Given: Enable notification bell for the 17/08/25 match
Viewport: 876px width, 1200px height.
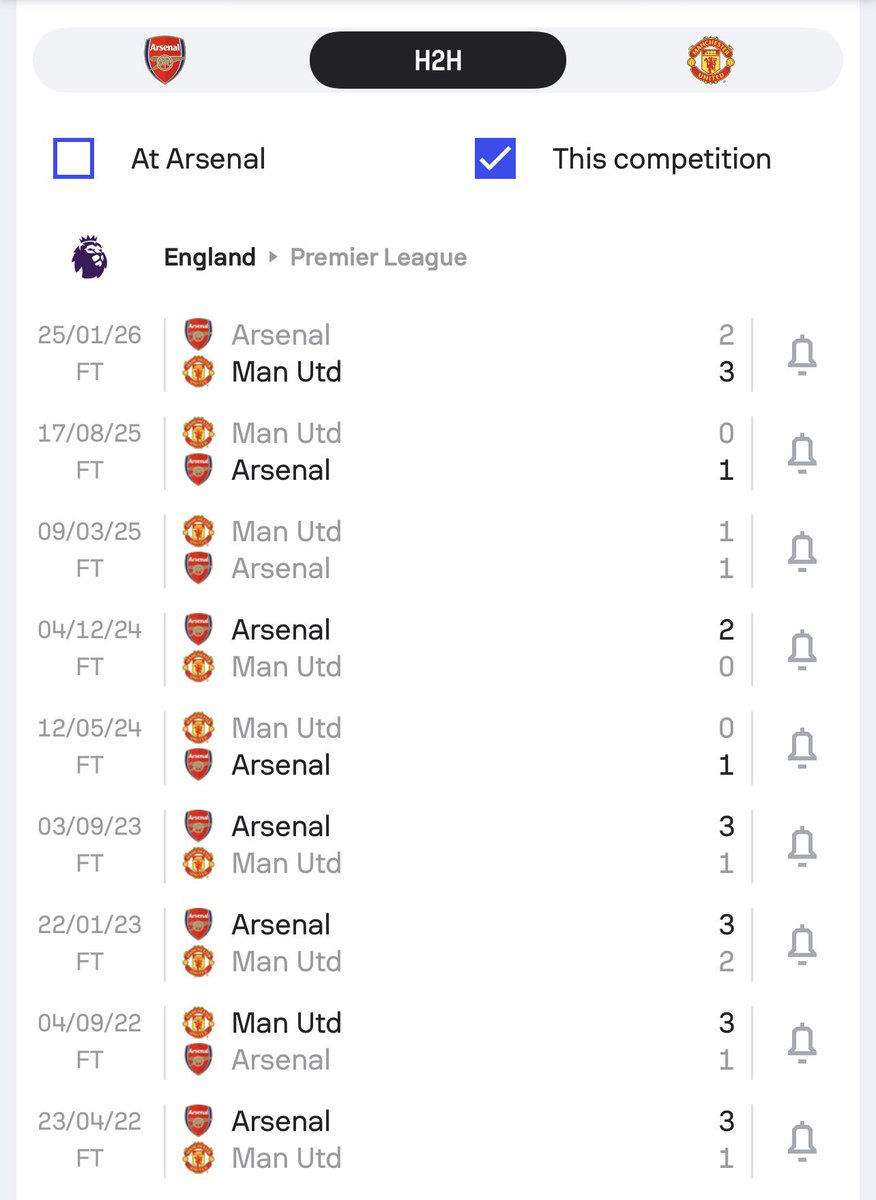Looking at the screenshot, I should (x=802, y=452).
